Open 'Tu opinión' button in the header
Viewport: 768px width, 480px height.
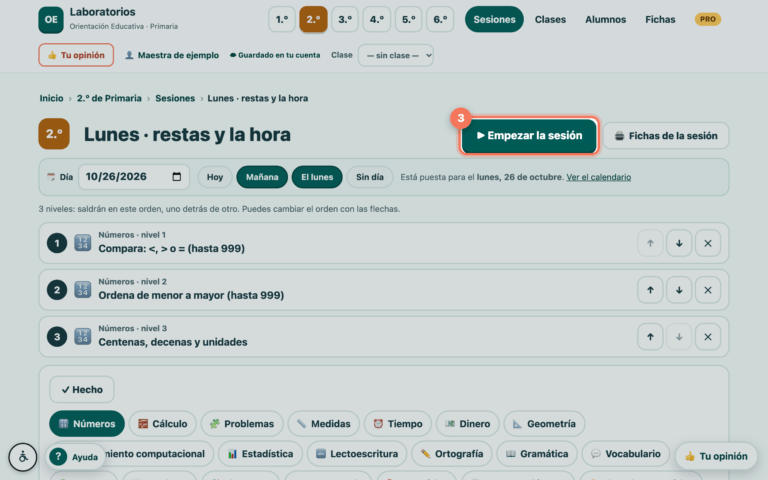pos(76,55)
